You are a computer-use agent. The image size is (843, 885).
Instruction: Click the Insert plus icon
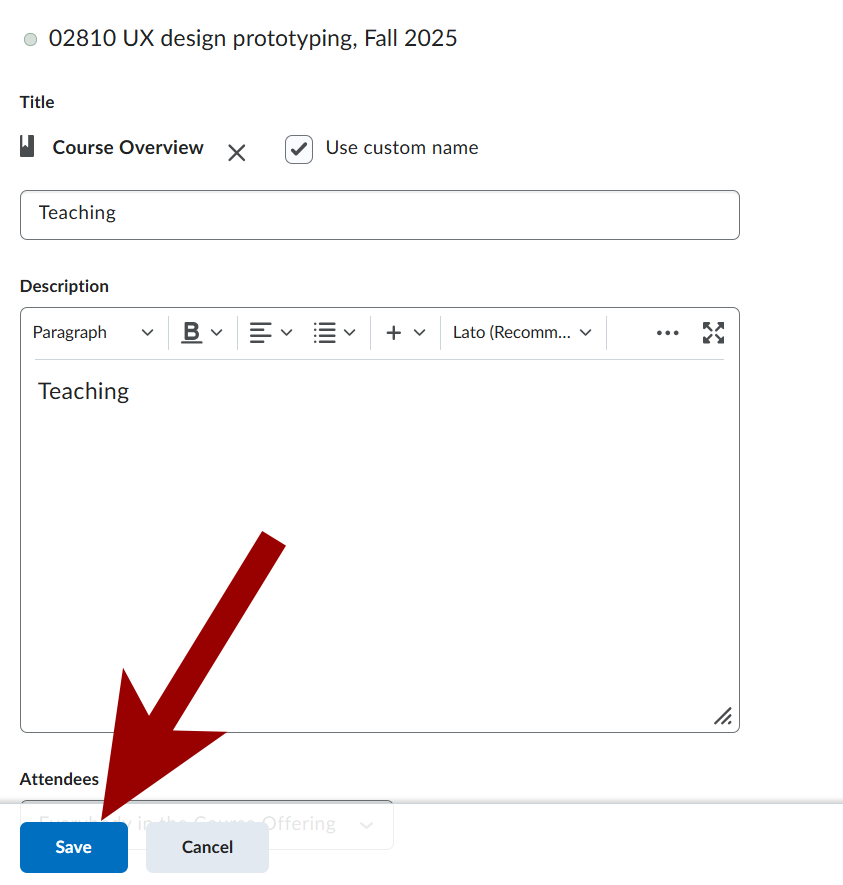pyautogui.click(x=394, y=333)
